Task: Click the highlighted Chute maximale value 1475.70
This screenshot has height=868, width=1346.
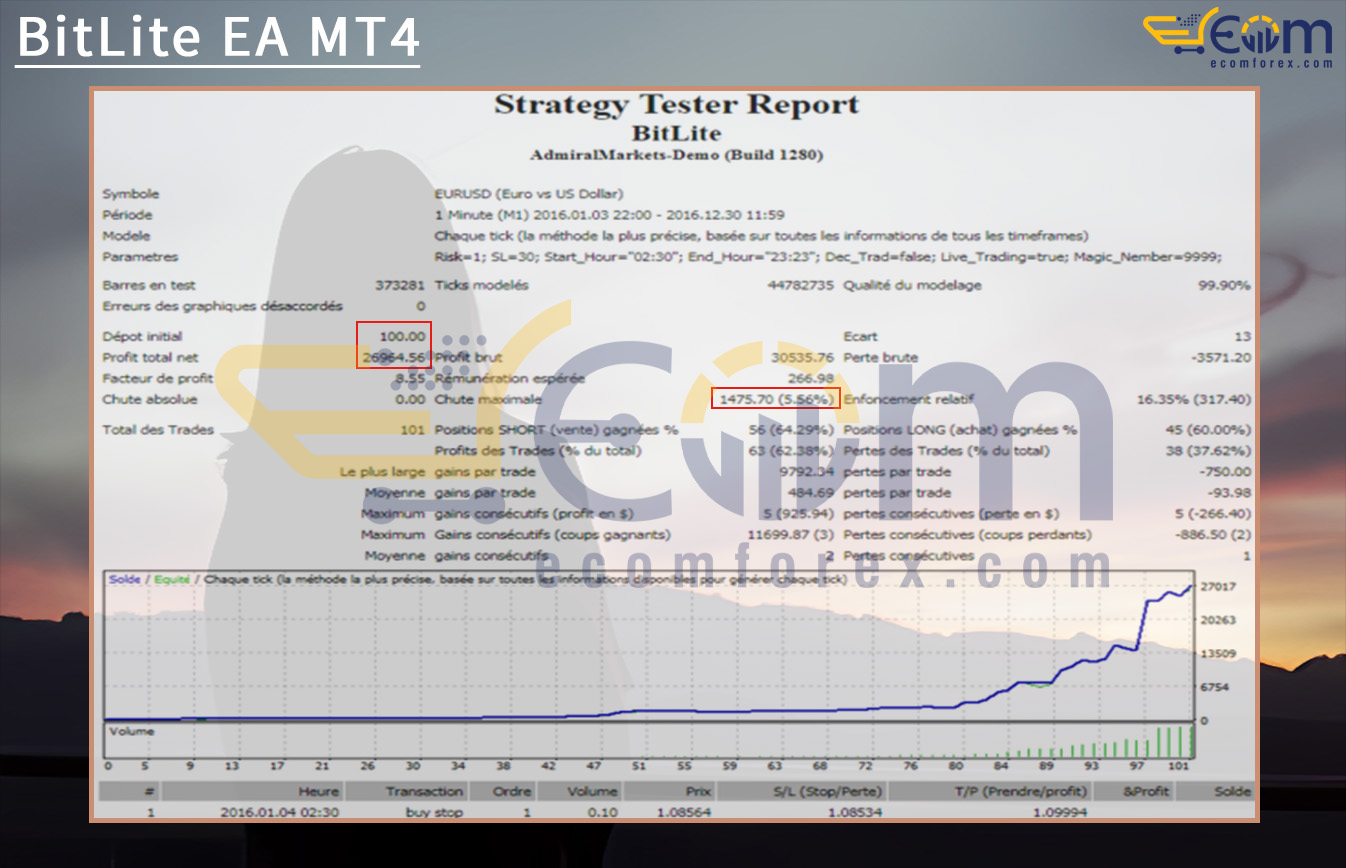Action: pyautogui.click(x=775, y=399)
